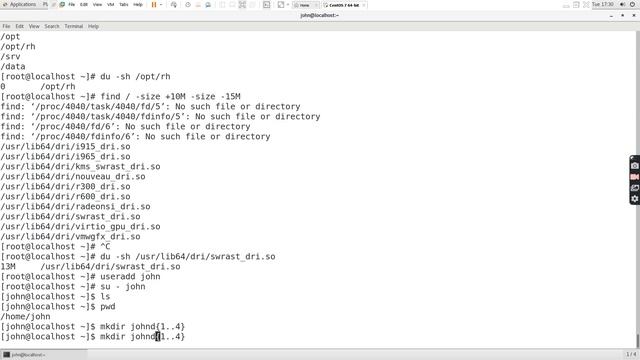The height and width of the screenshot is (360, 640).
Task: Click the orange pause VM icon
Action: coord(154,4)
